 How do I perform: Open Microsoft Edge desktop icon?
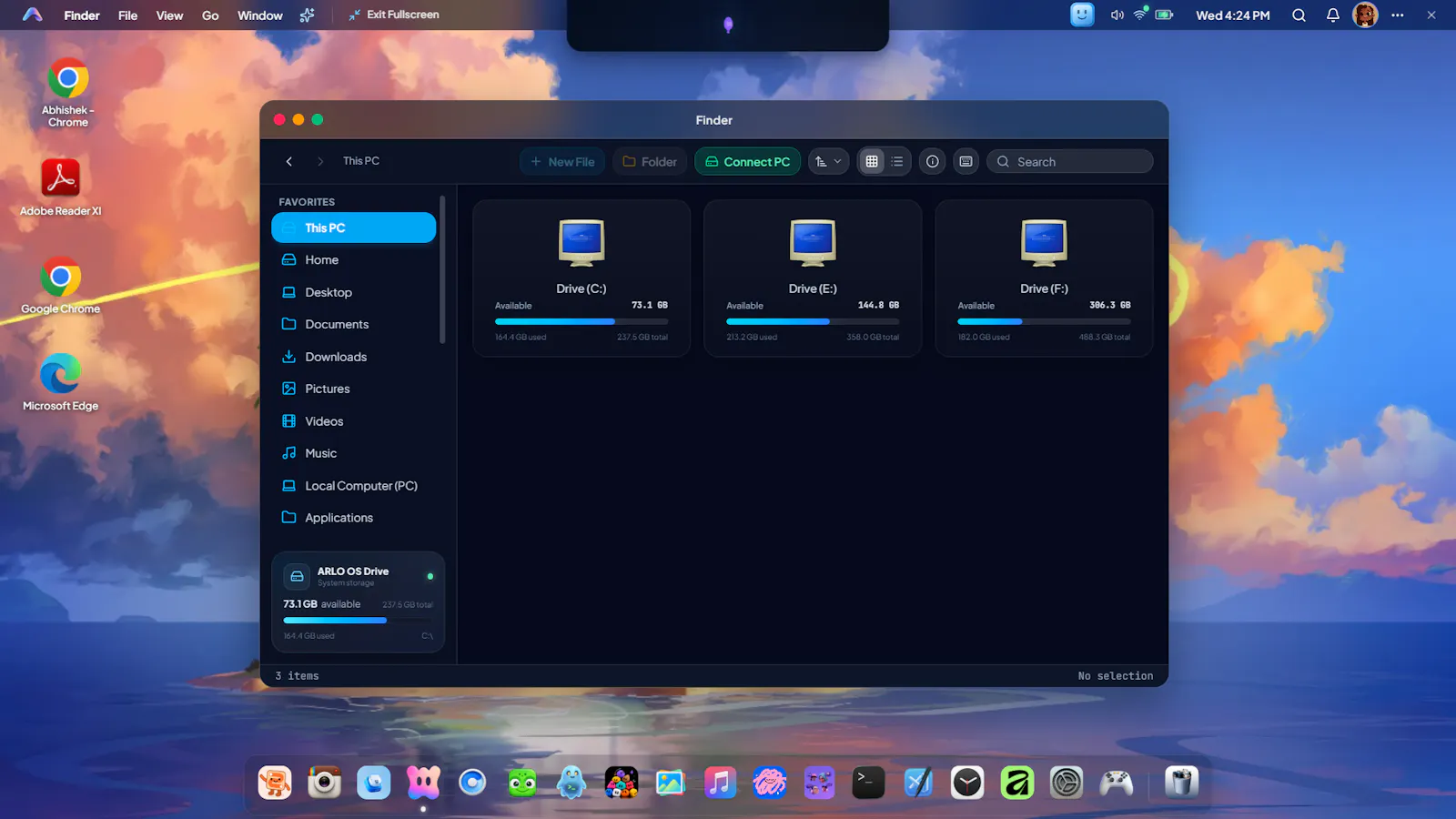pyautogui.click(x=61, y=382)
